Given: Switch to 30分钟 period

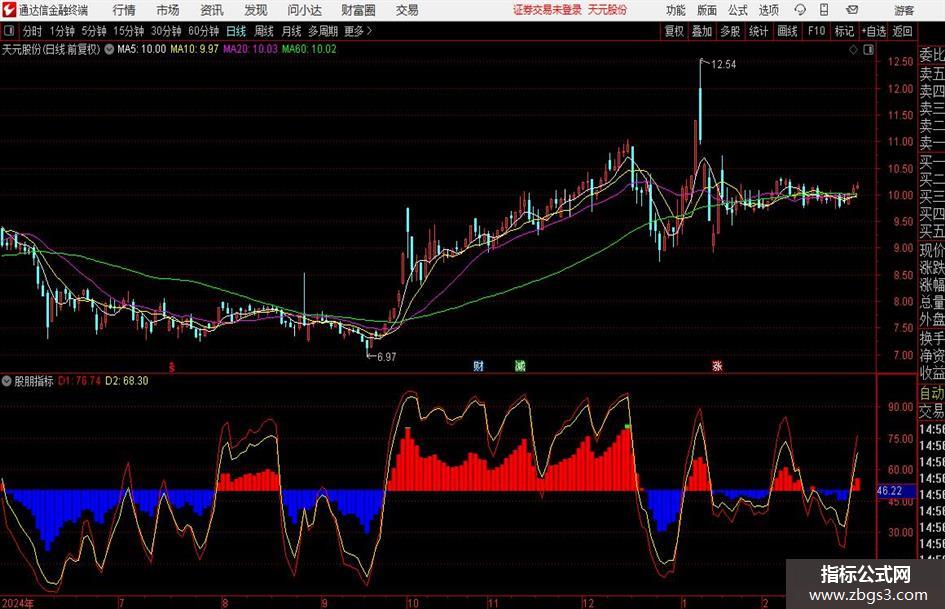Looking at the screenshot, I should click(x=166, y=31).
